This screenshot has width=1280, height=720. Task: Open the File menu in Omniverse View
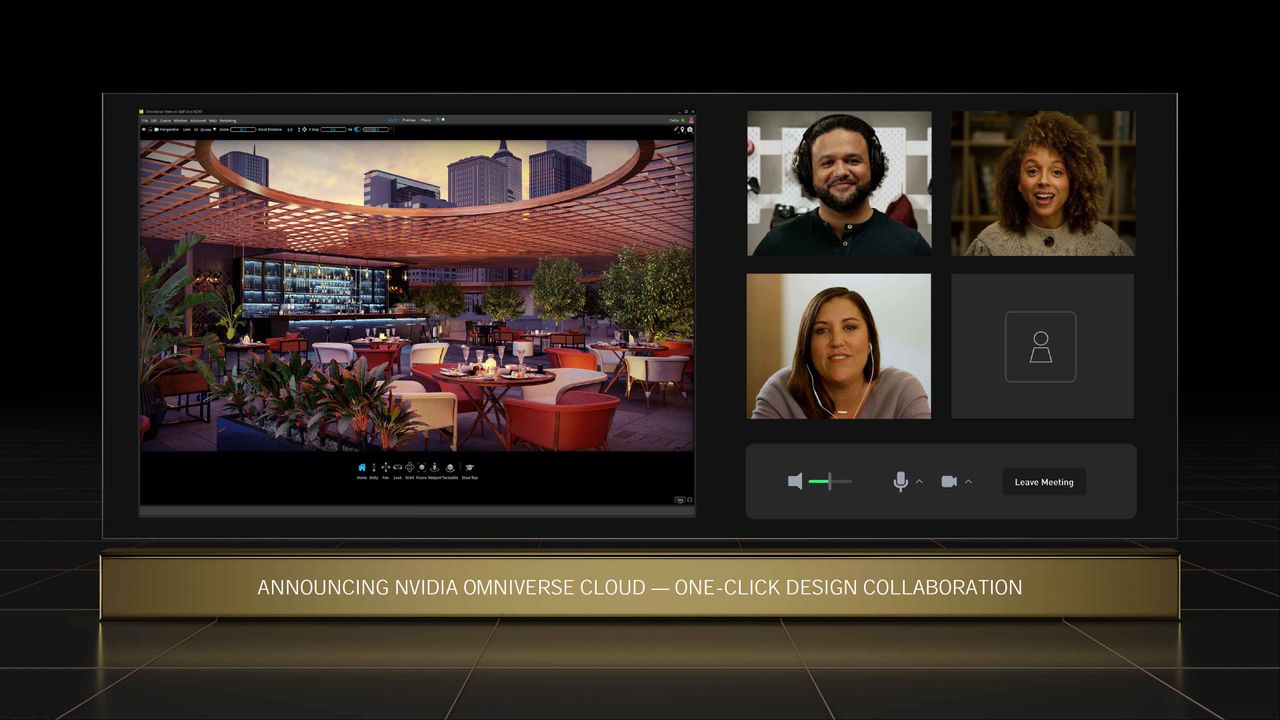click(145, 121)
